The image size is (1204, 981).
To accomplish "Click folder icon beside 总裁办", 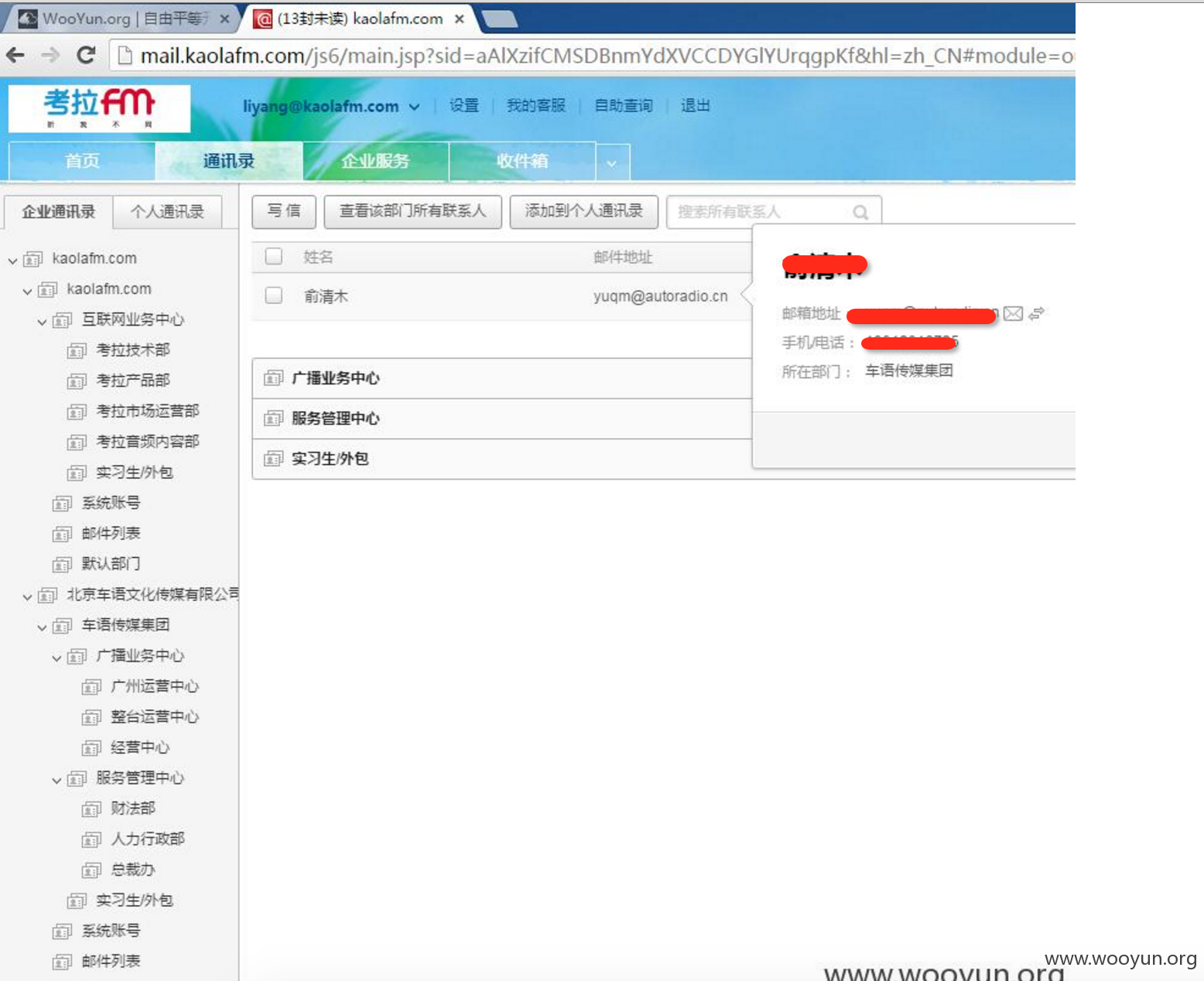I will (x=91, y=870).
